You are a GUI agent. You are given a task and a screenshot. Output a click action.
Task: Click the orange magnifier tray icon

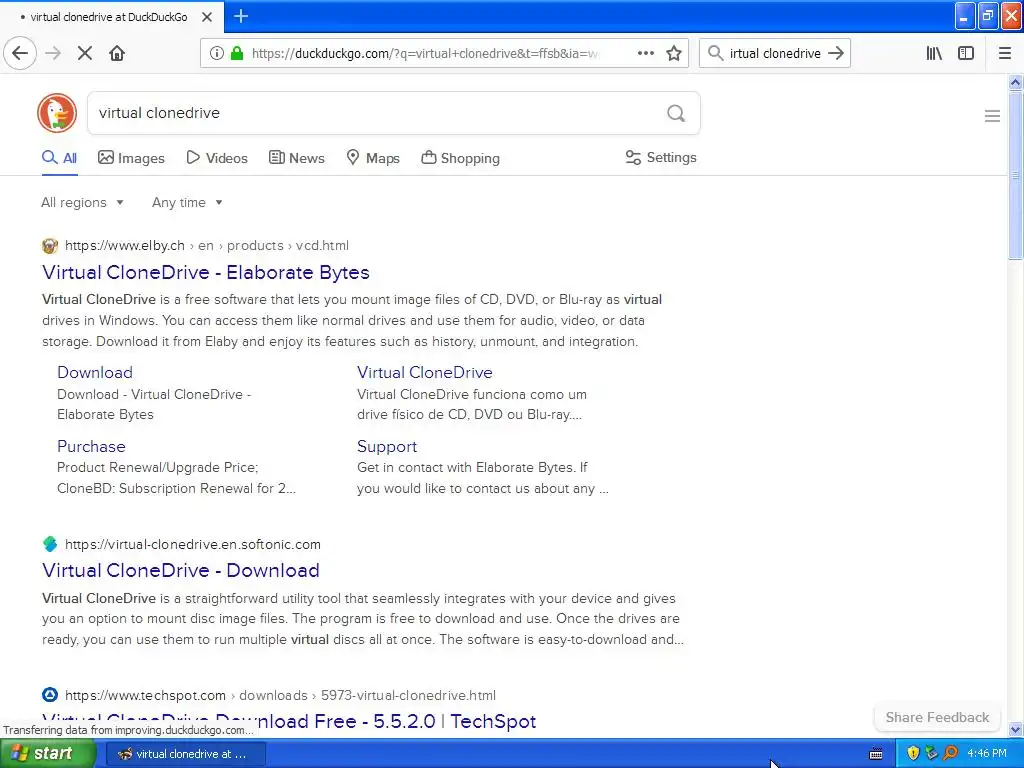(950, 753)
